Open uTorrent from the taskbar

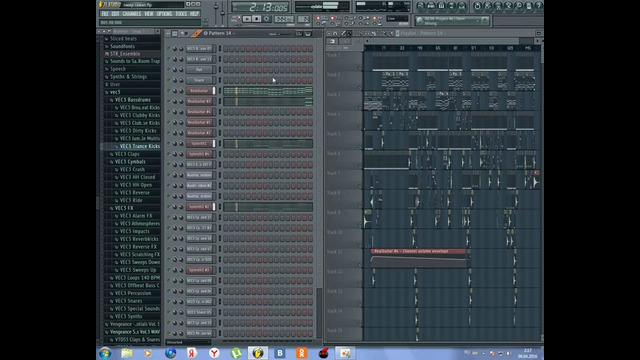[x=236, y=353]
